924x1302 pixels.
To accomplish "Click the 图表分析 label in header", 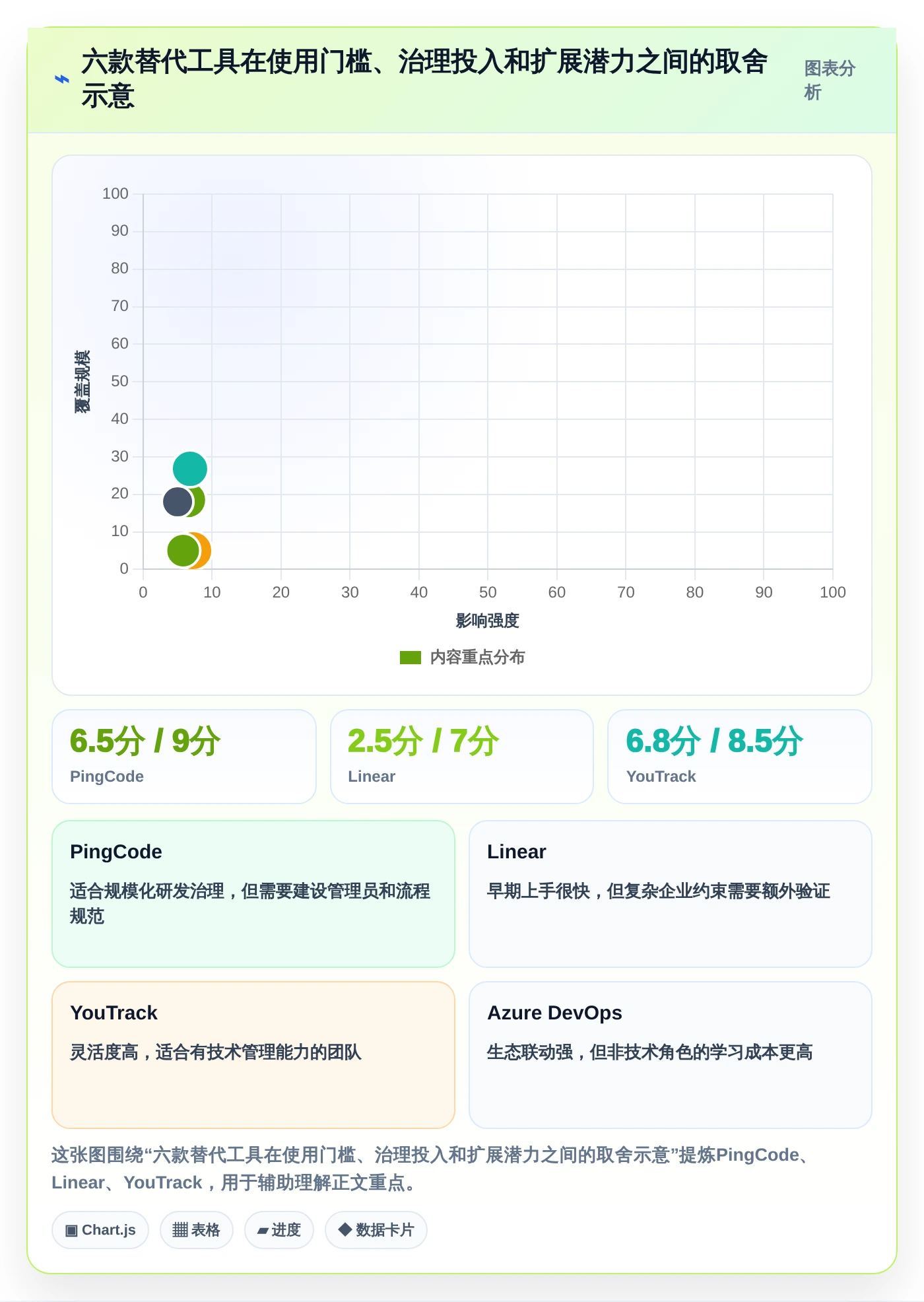I will [830, 80].
